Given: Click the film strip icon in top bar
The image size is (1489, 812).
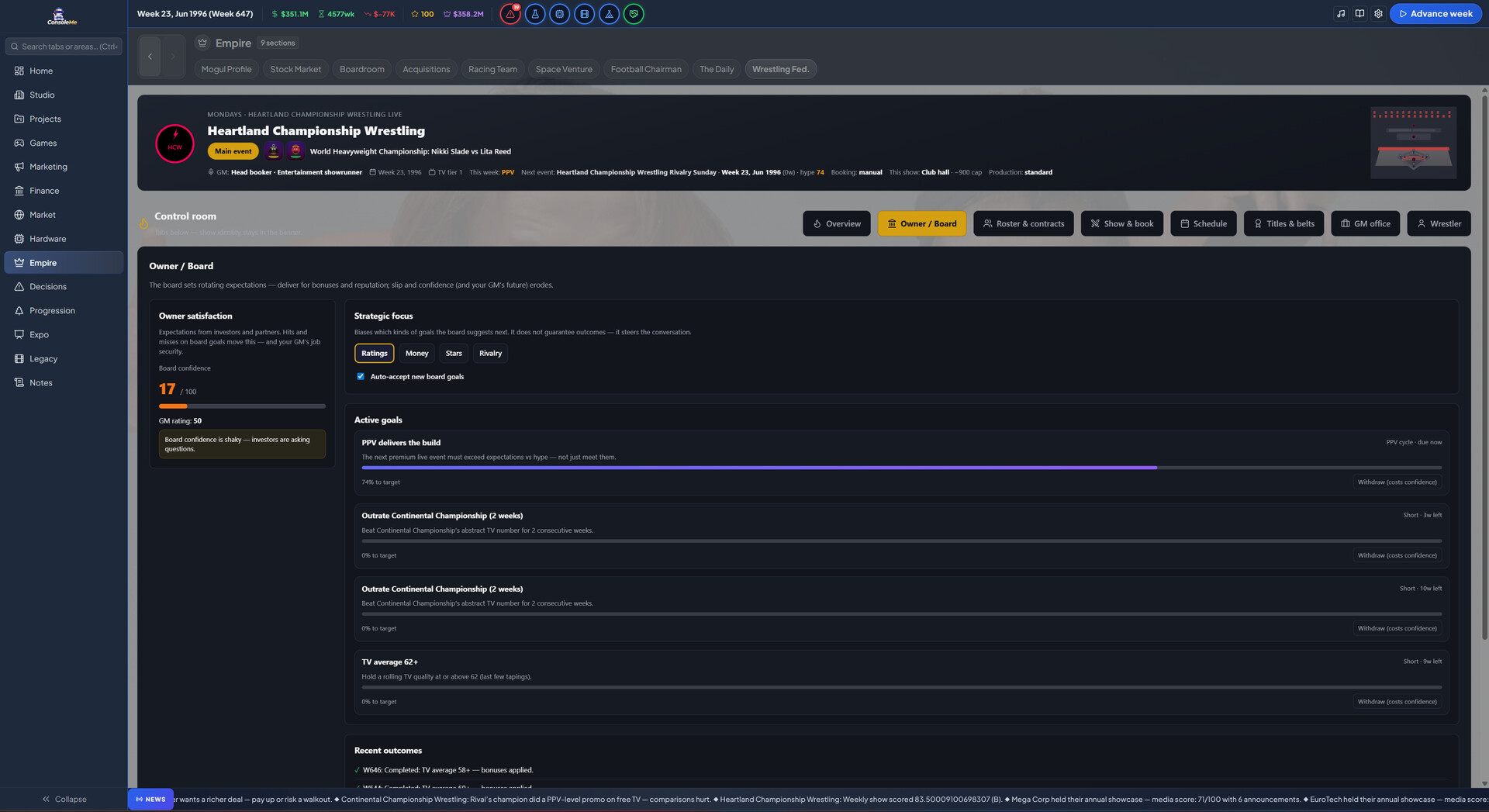Looking at the screenshot, I should click(585, 14).
